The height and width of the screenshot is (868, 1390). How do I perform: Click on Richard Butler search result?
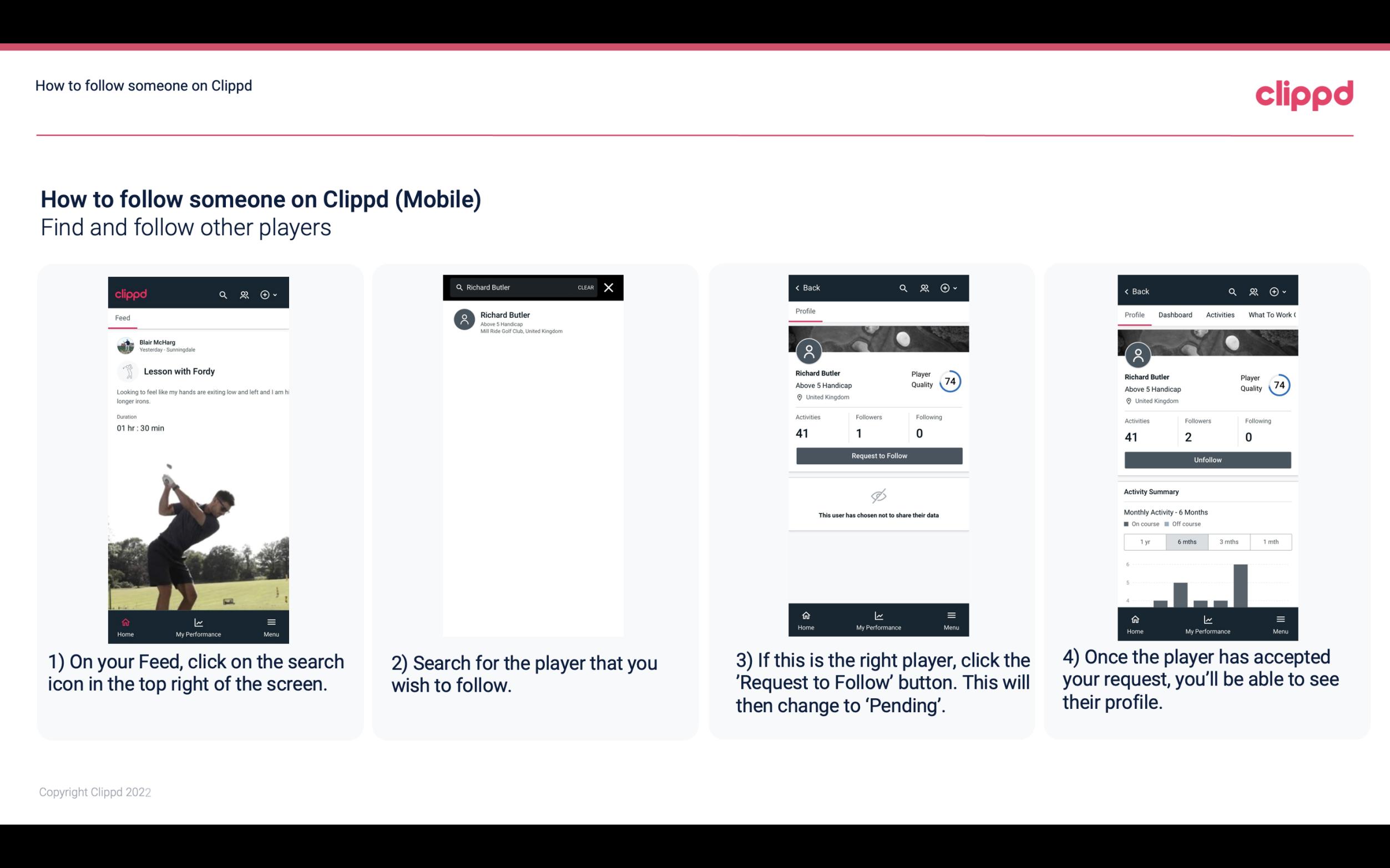(x=535, y=322)
